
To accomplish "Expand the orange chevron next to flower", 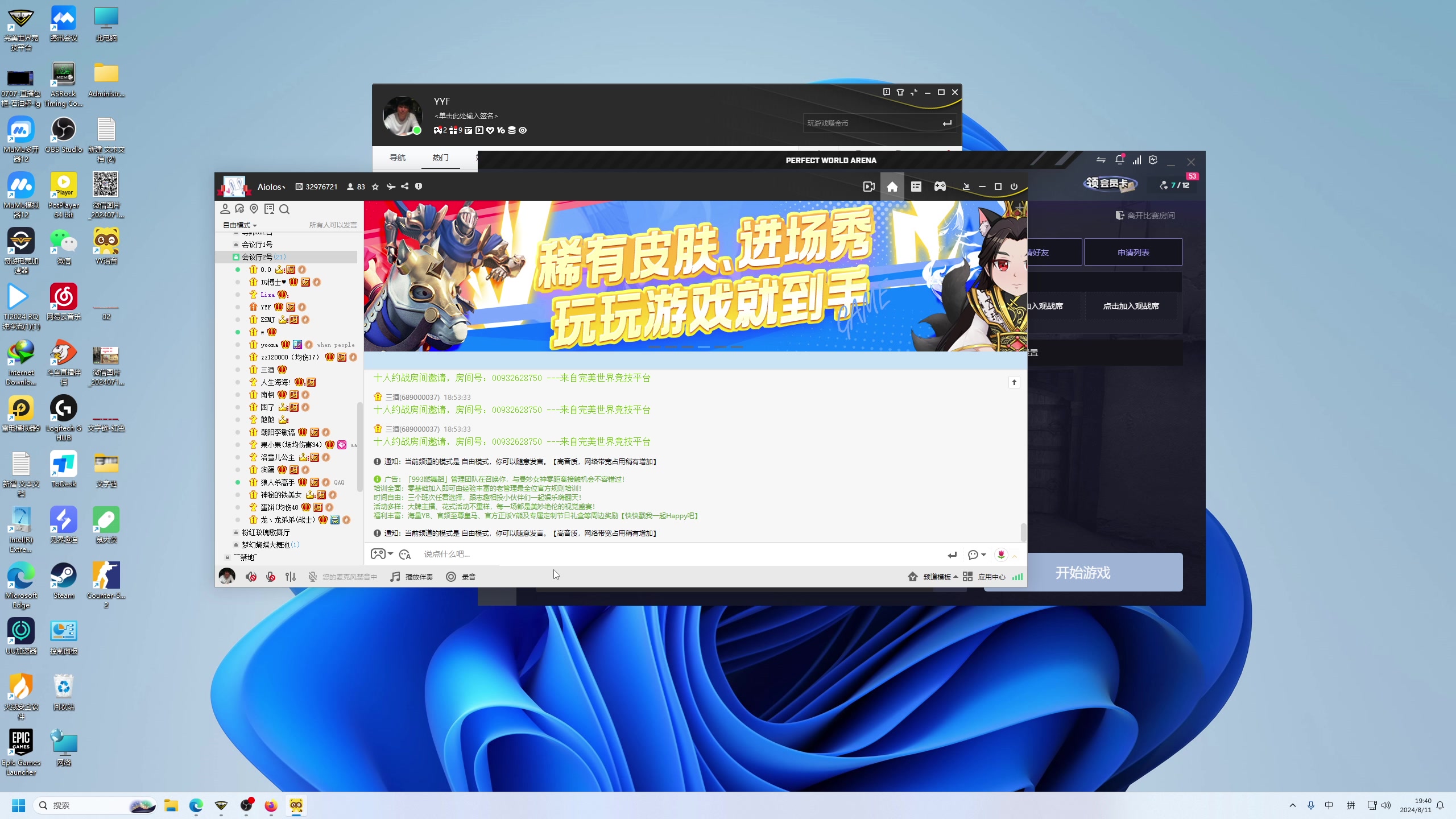I will click(1015, 556).
